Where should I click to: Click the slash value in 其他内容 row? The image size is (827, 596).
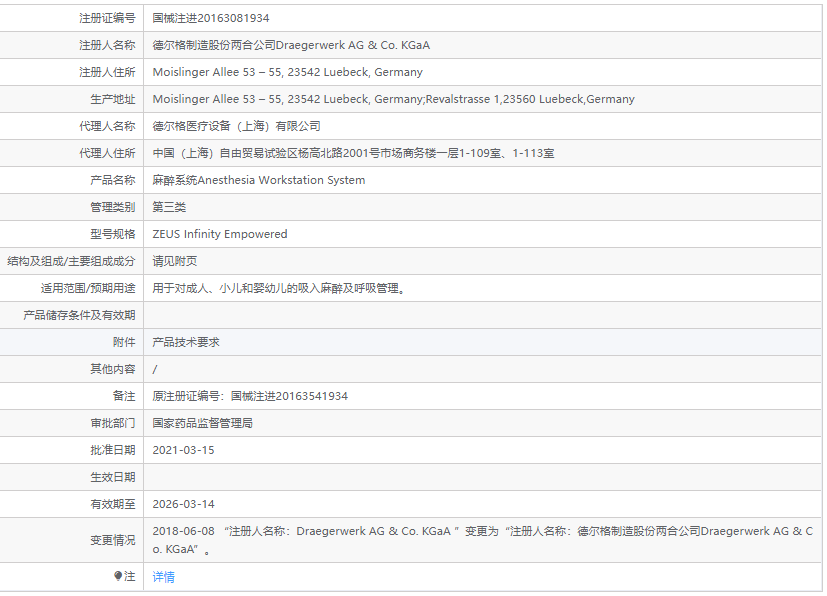(155, 369)
